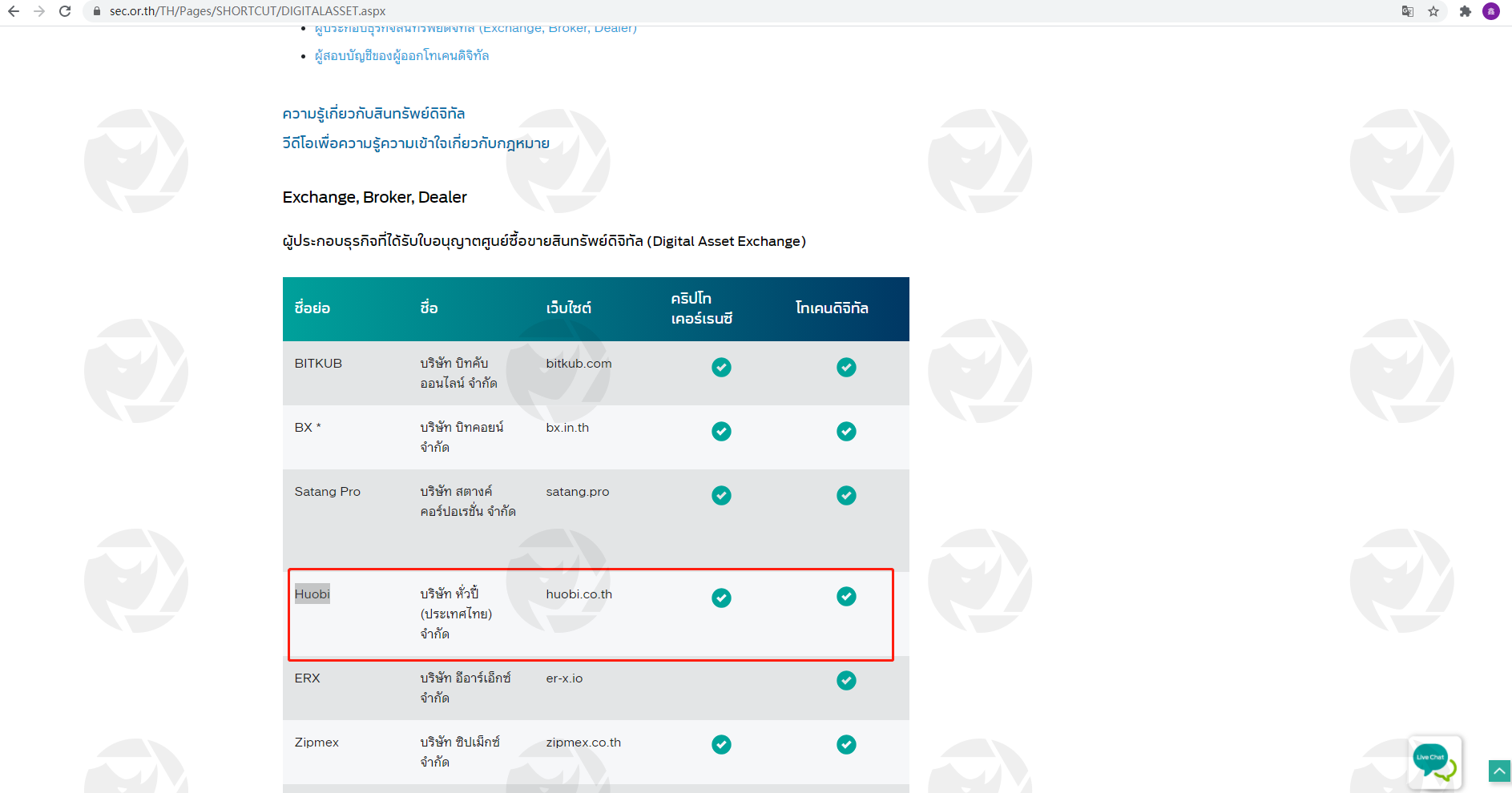Screen dimensions: 1512x793
Task: Open the Live Chat bubble
Action: tap(1433, 760)
